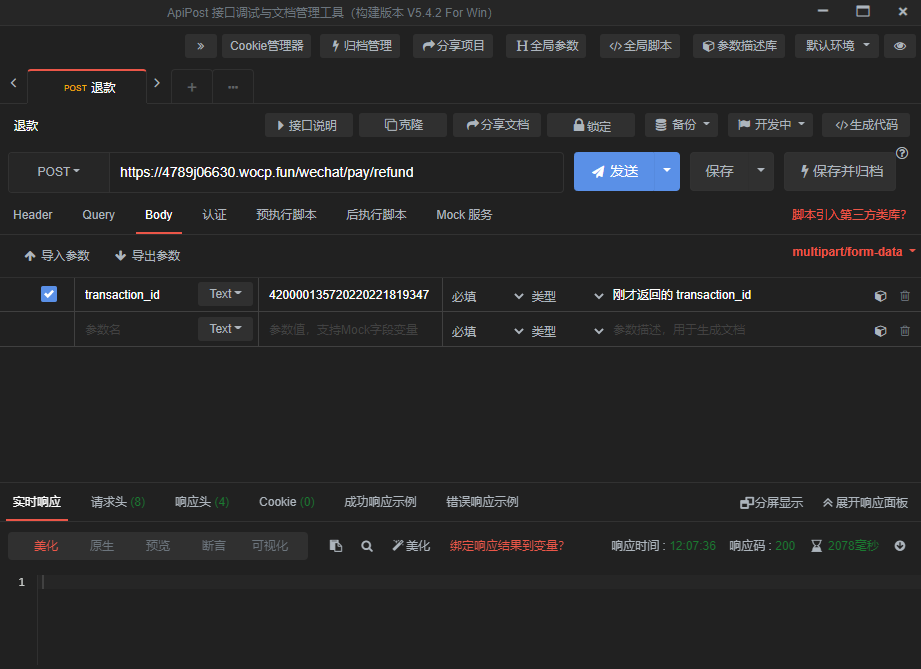Switch to the 请求头 (8) tab
This screenshot has width=921, height=669.
[x=118, y=502]
